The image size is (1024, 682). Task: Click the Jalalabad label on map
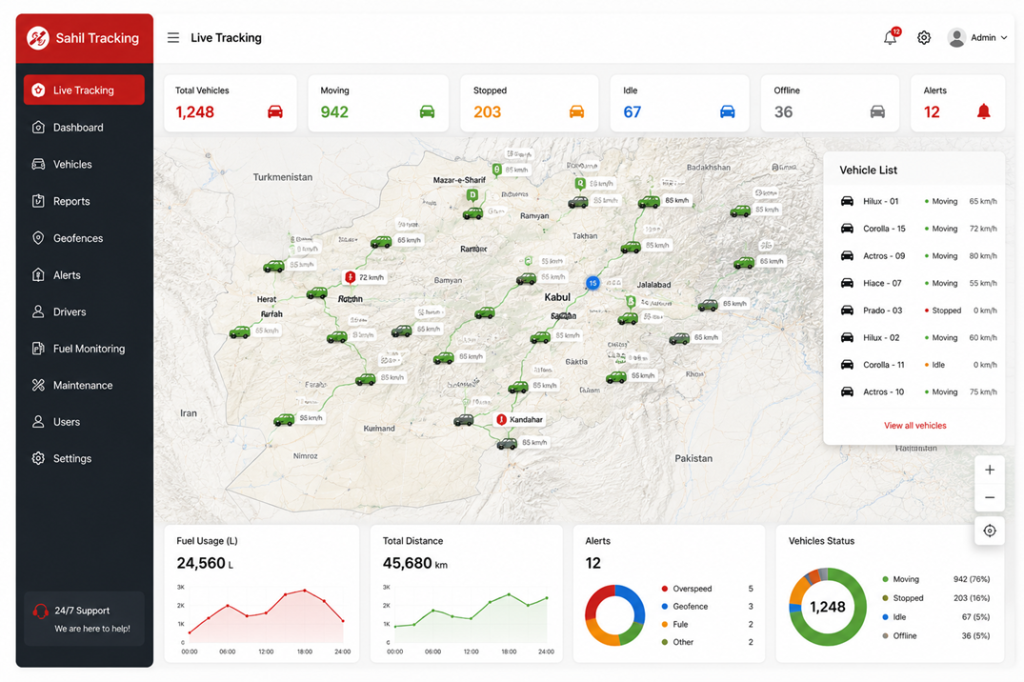654,285
